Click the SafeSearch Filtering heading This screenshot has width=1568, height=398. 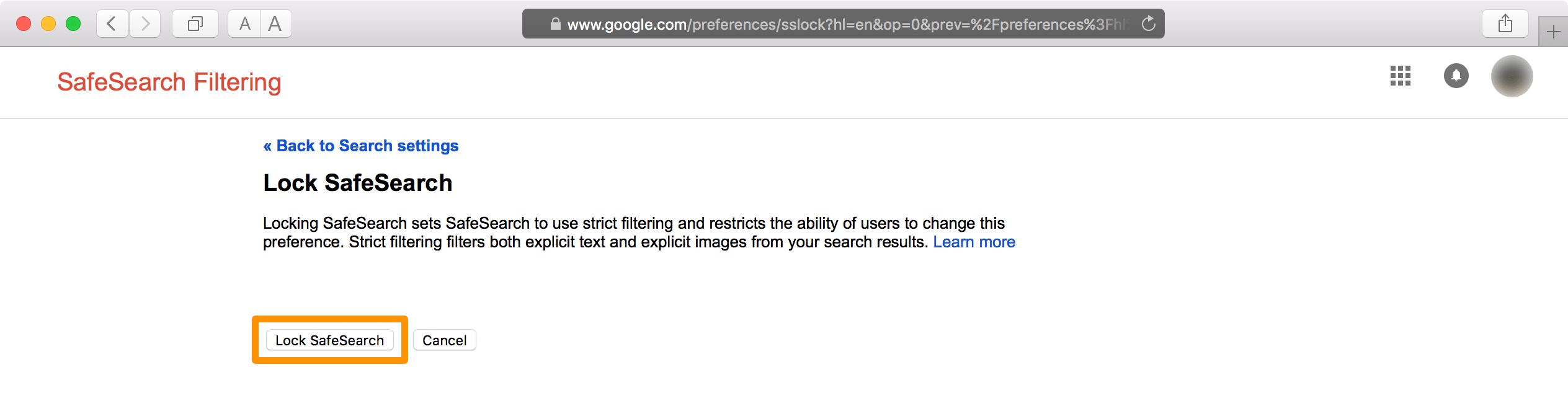pyautogui.click(x=169, y=81)
